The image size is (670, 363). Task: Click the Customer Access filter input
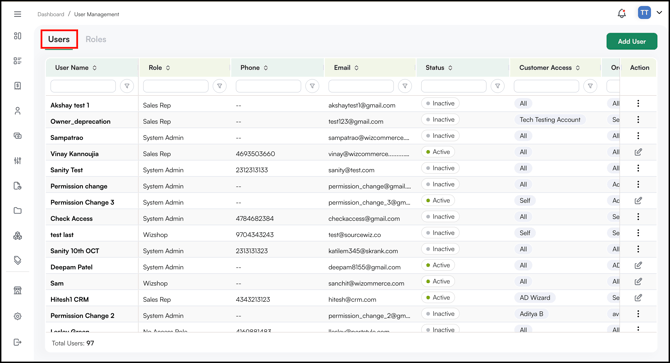[x=547, y=86]
